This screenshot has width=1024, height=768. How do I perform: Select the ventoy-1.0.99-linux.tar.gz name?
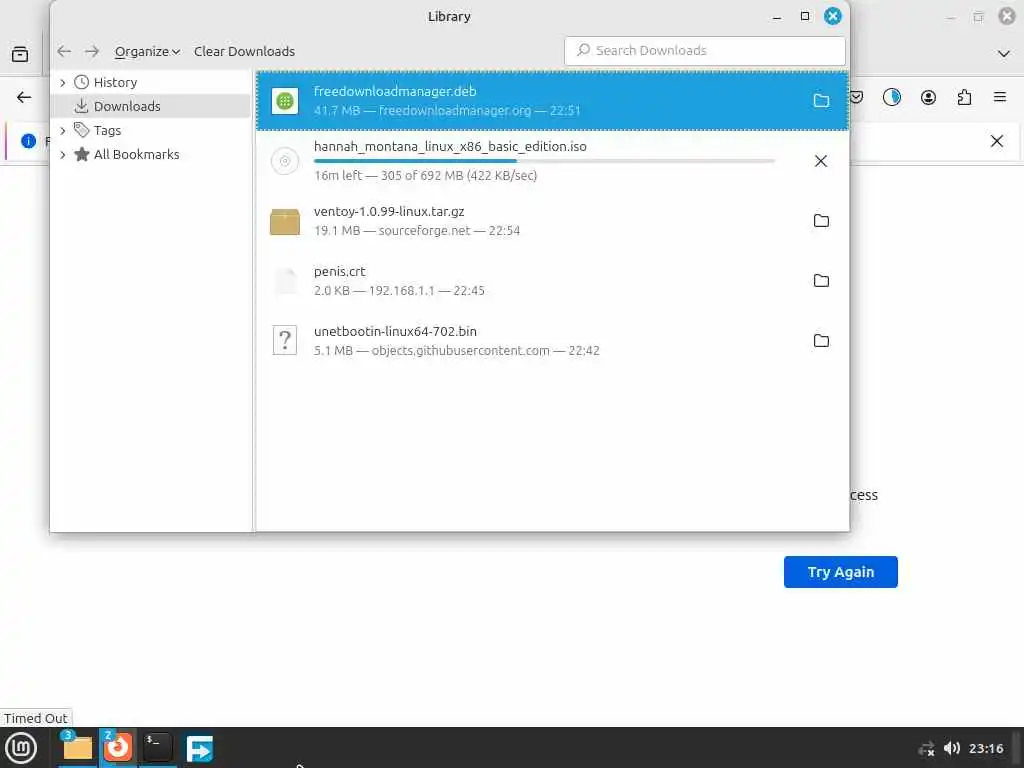click(x=389, y=212)
